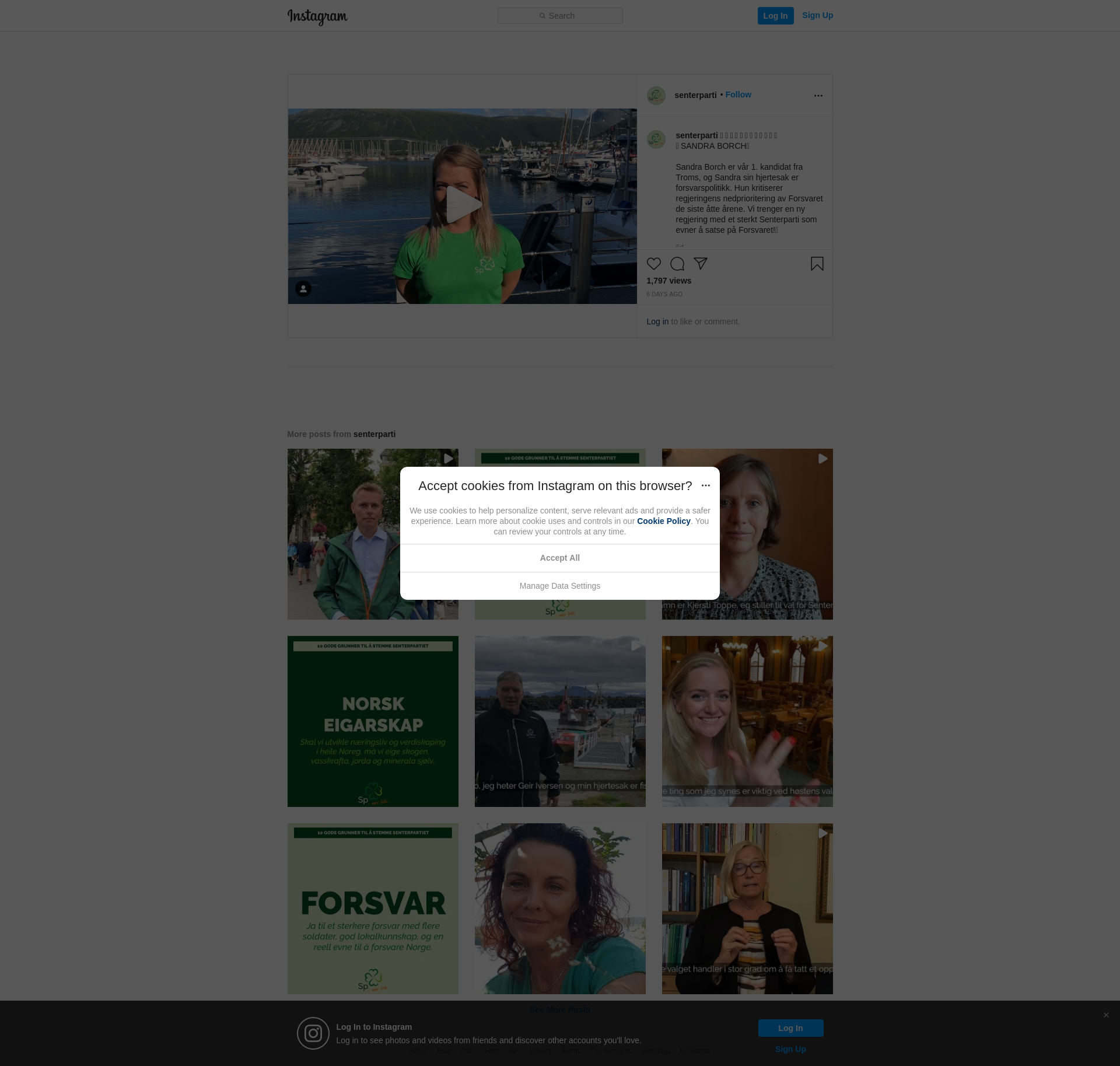The width and height of the screenshot is (1120, 1066).
Task: Follow the senterparti account
Action: (x=738, y=95)
